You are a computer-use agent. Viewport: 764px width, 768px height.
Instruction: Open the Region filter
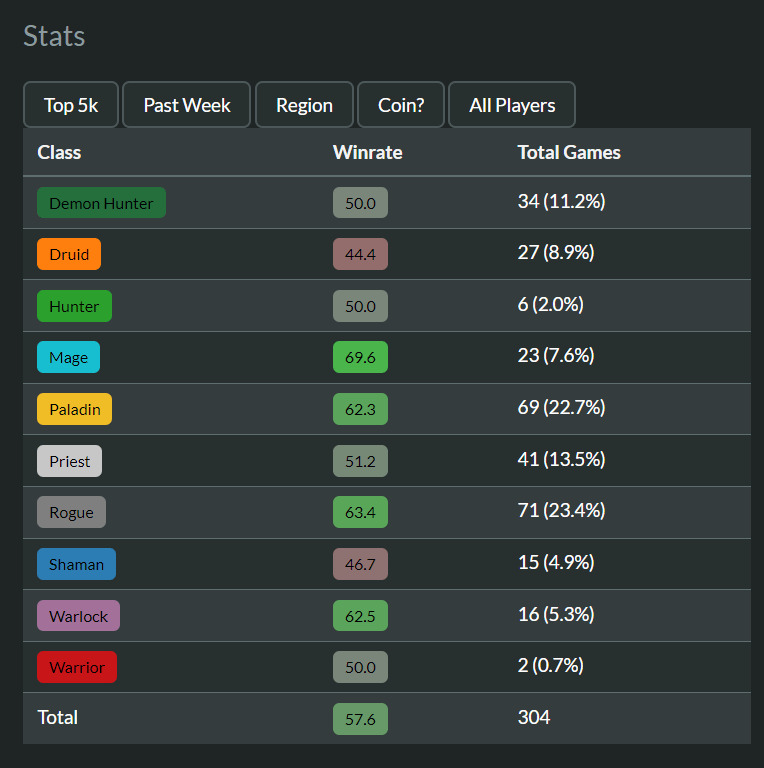(x=304, y=105)
